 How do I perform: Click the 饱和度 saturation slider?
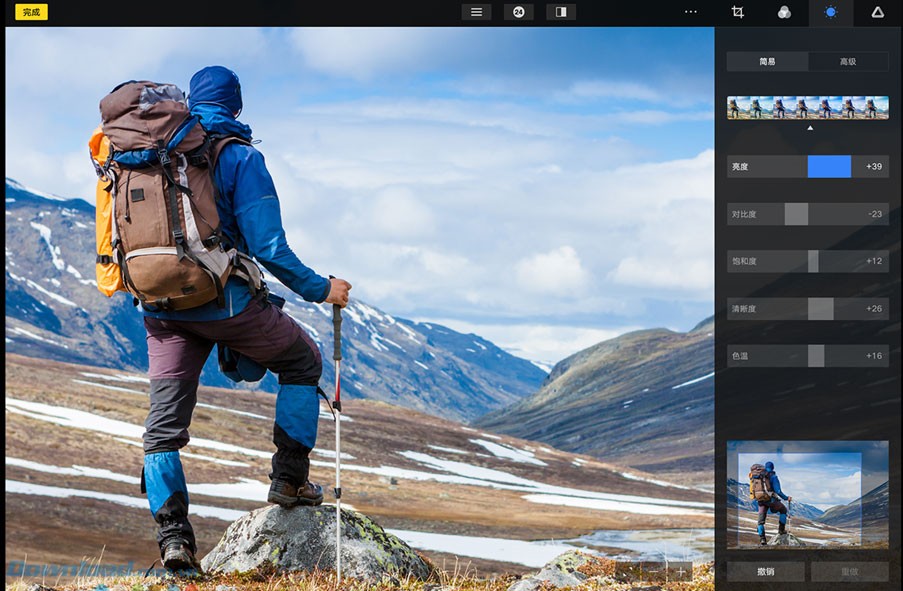807,261
